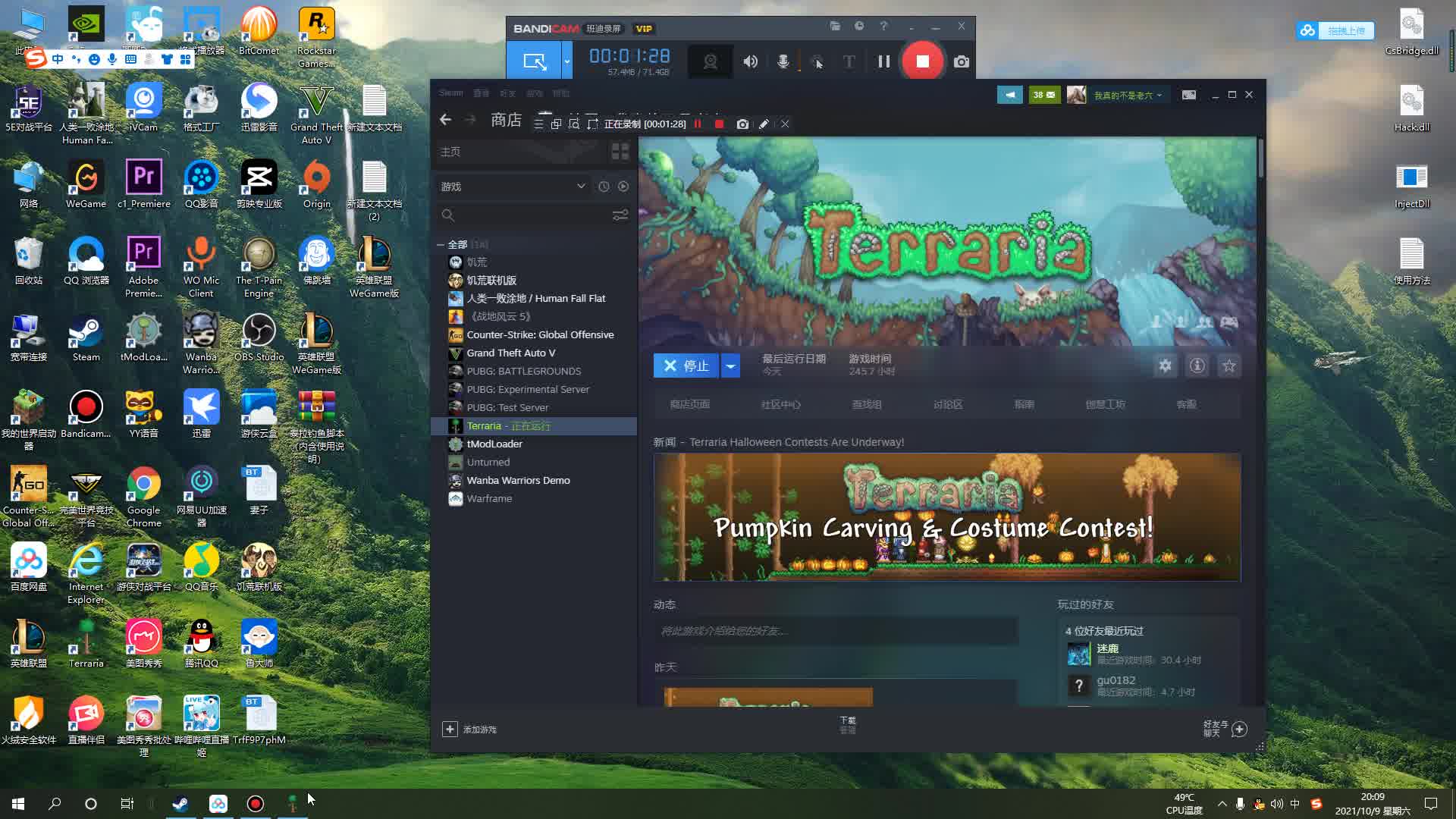Click pause in the recording overlay bar
The width and height of the screenshot is (1456, 819).
[698, 124]
